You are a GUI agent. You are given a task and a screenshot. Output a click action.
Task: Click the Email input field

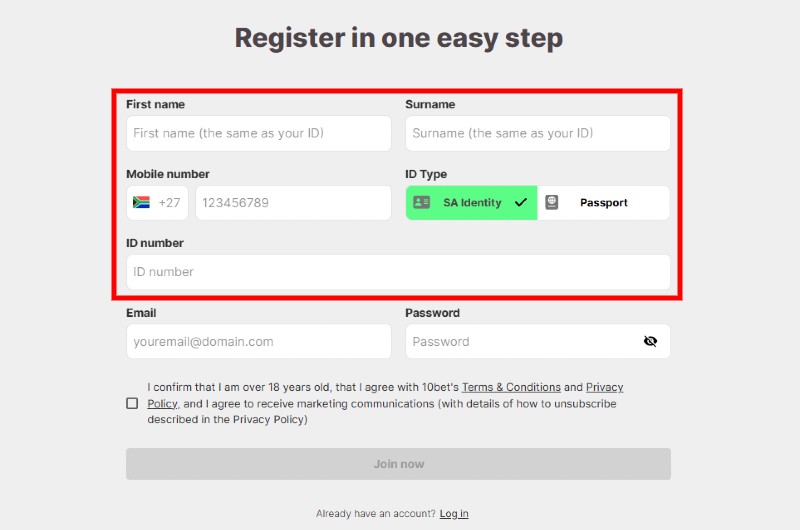259,341
